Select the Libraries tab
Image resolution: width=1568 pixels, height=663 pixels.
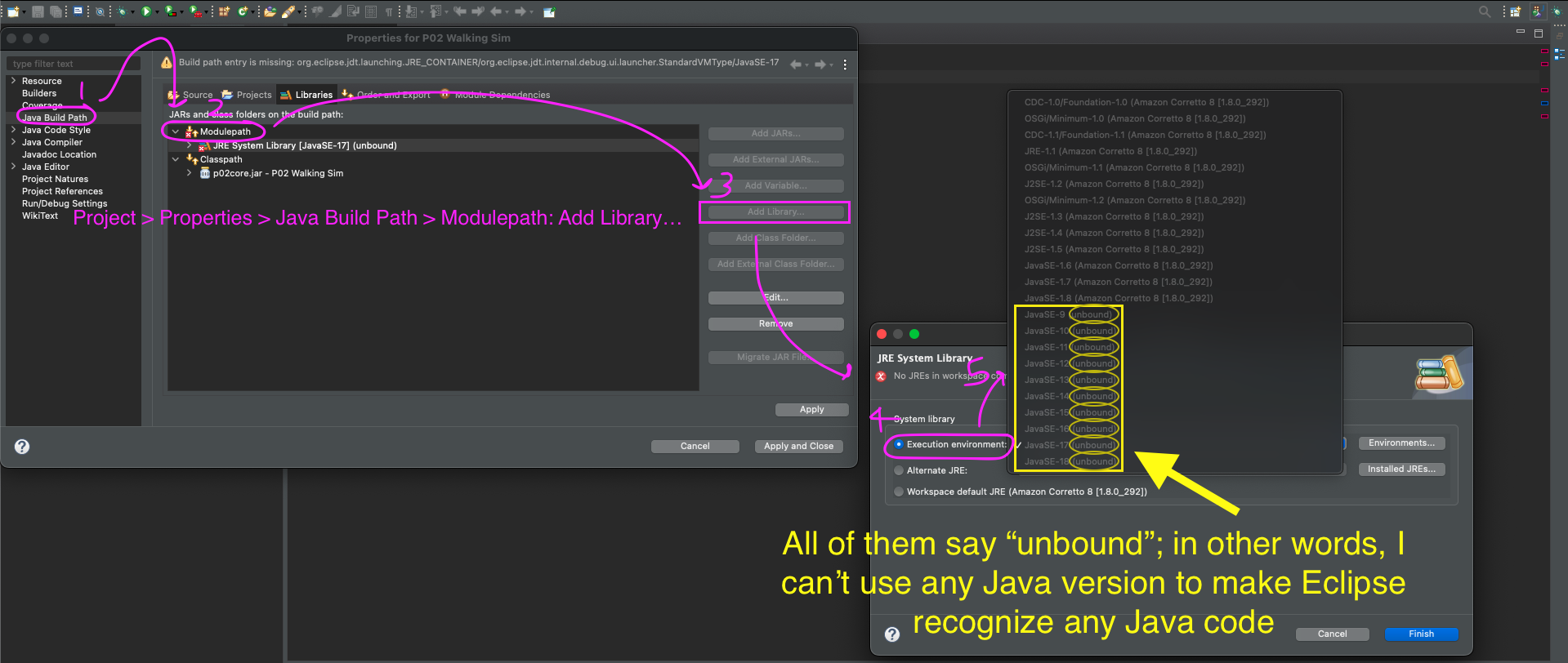click(x=306, y=95)
